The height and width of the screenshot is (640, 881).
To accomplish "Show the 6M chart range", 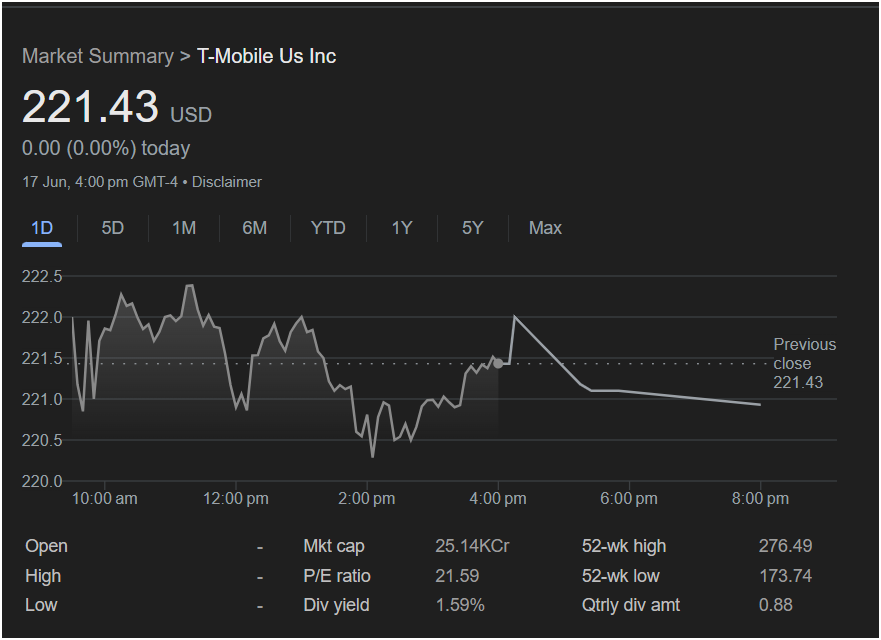I will [x=255, y=228].
